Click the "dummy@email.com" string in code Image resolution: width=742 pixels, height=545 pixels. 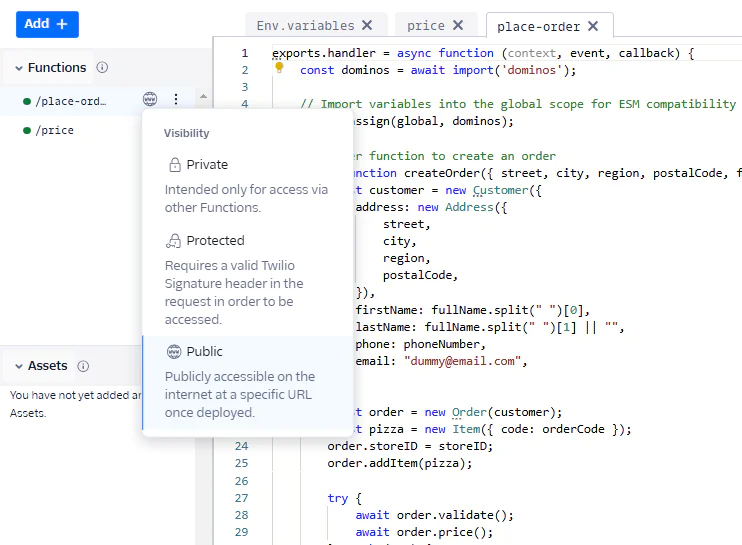tap(462, 361)
